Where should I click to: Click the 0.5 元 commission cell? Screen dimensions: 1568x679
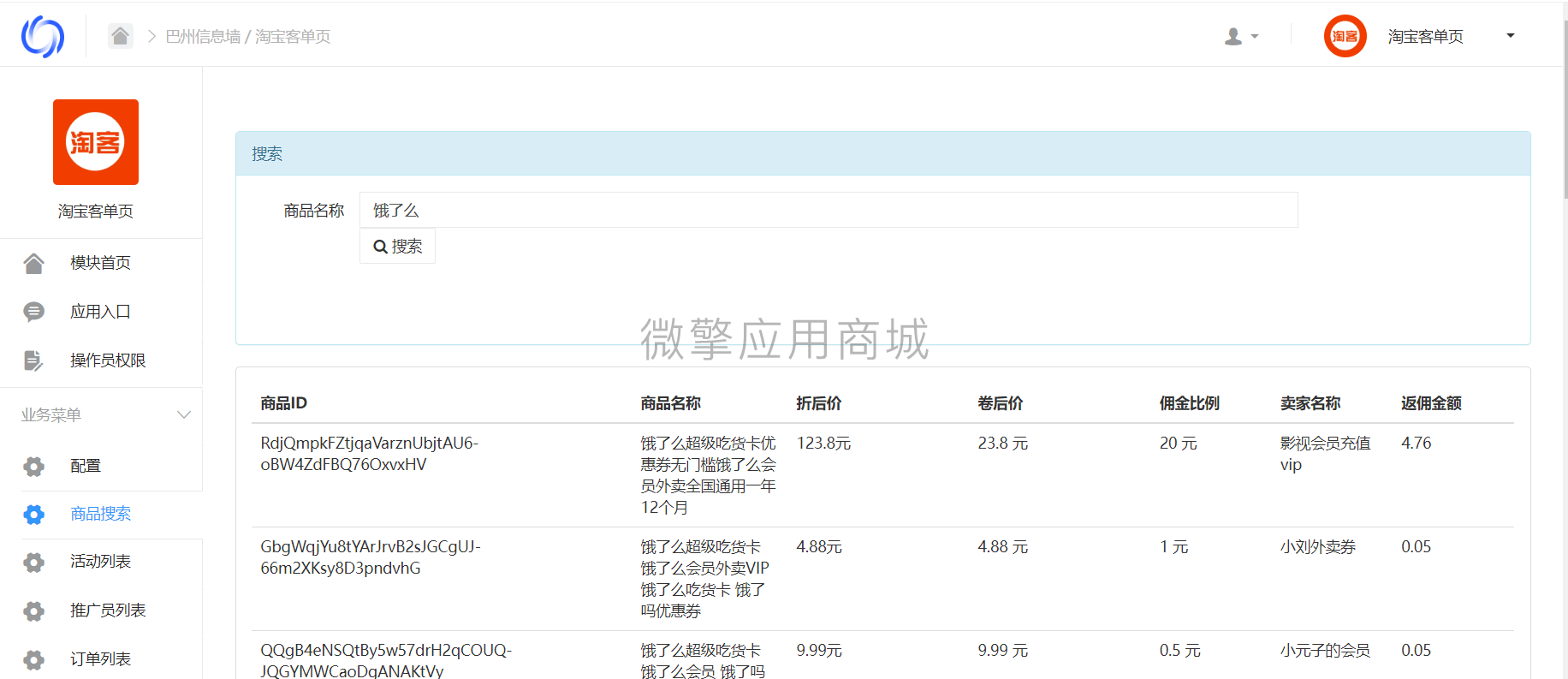(1180, 651)
